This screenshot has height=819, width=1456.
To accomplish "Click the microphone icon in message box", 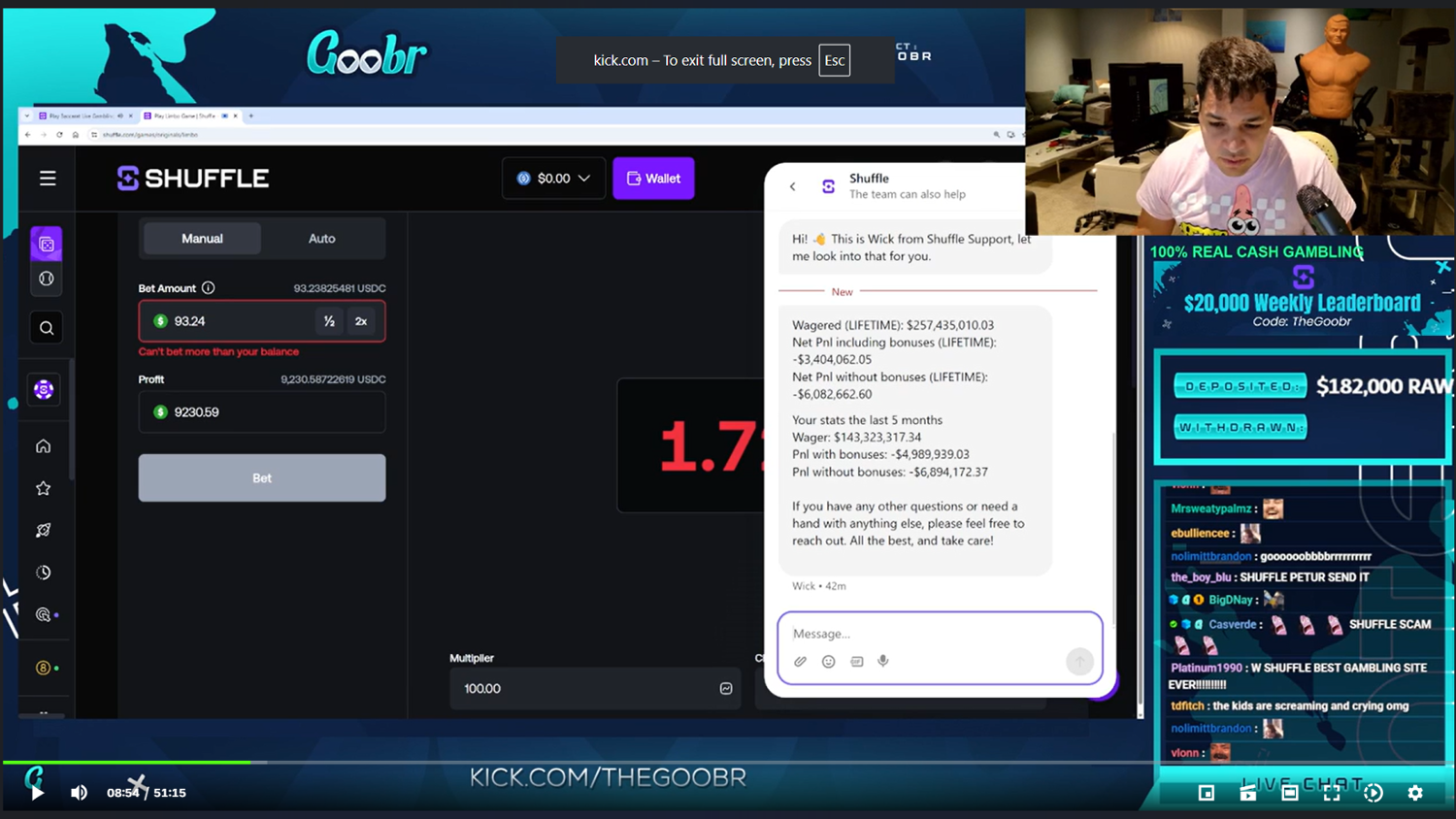I will (x=883, y=661).
